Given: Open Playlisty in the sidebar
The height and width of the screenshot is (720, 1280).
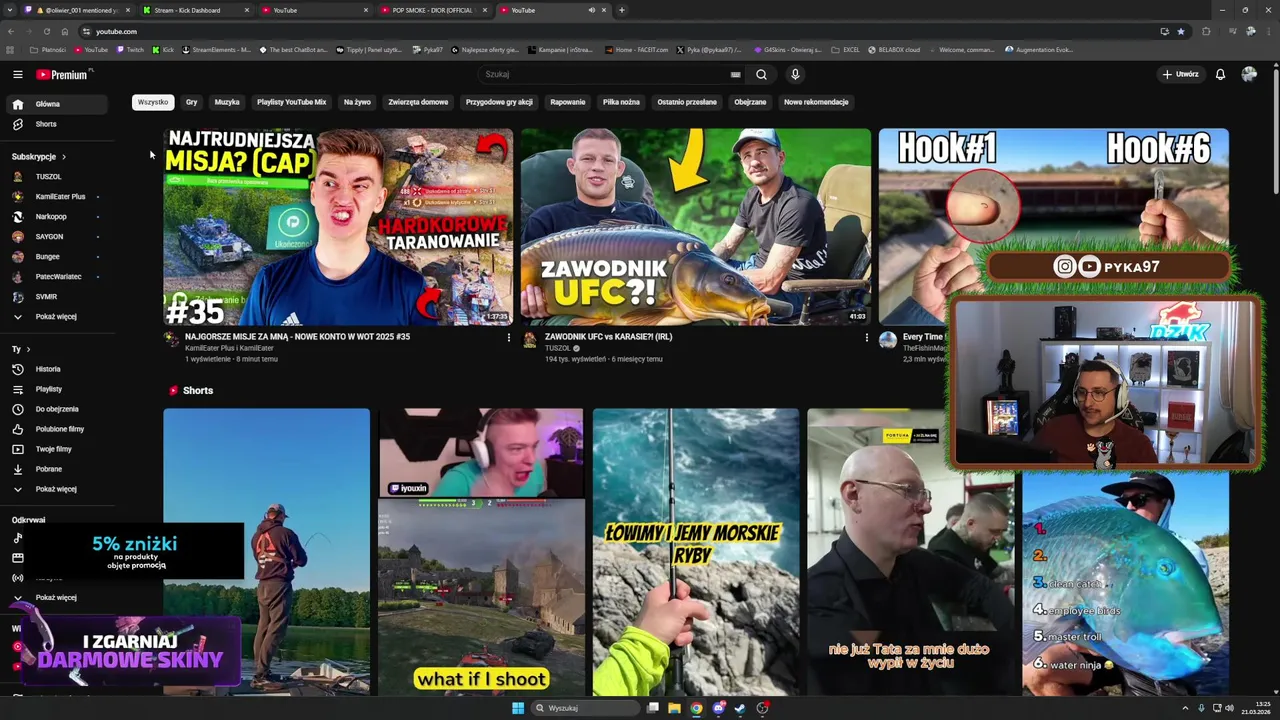Looking at the screenshot, I should coord(57,389).
